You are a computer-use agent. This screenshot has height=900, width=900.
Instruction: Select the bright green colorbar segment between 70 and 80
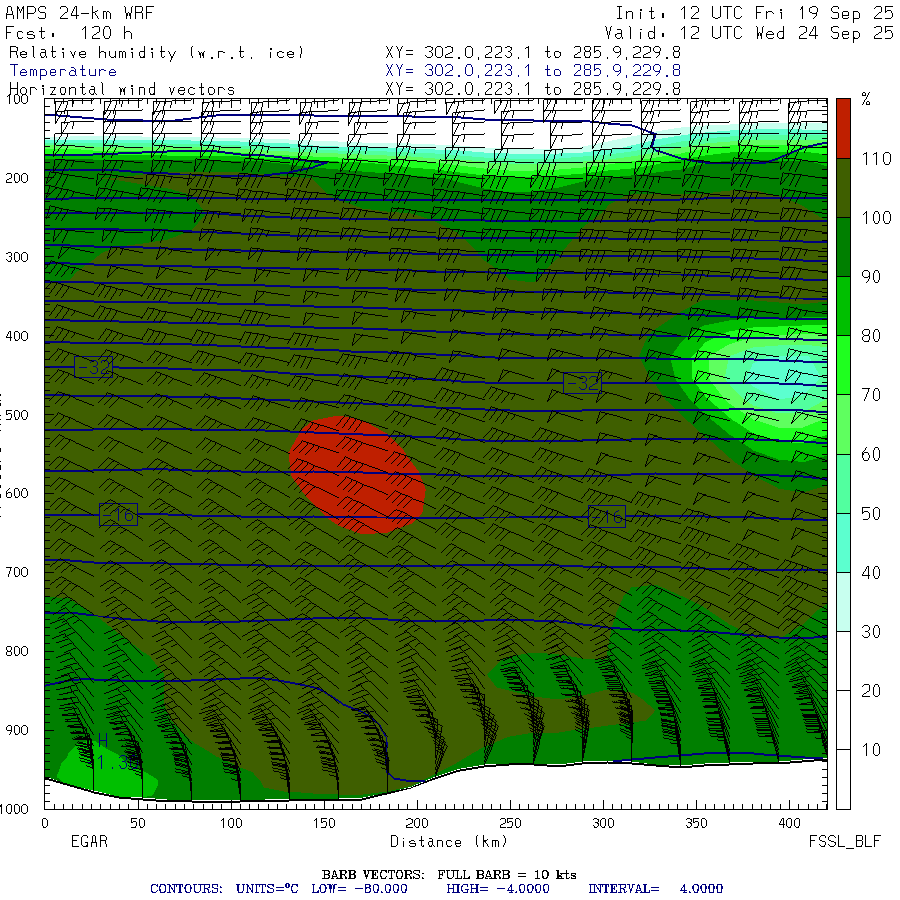(x=843, y=365)
